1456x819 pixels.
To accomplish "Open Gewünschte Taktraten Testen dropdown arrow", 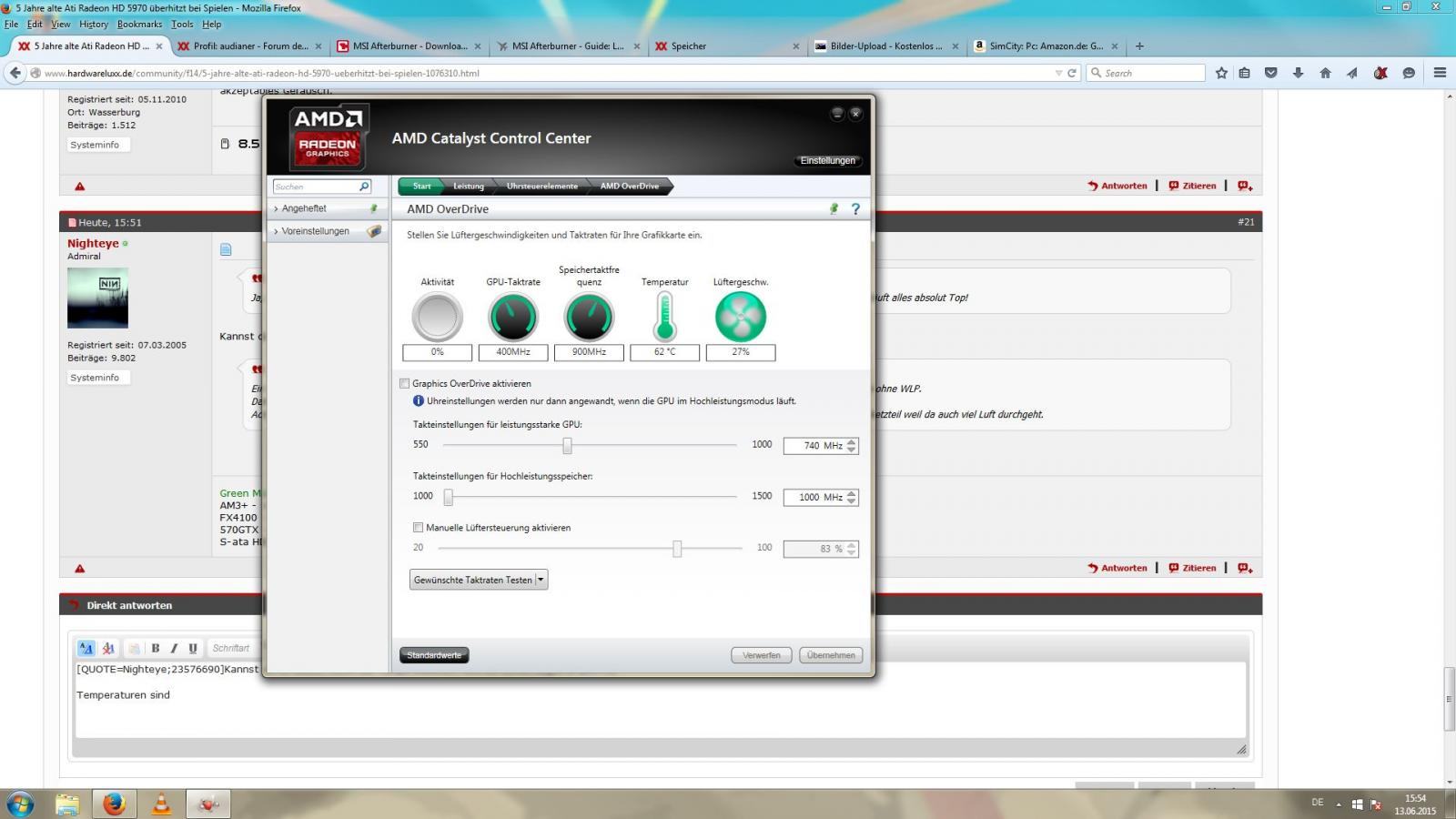I will tap(541, 580).
